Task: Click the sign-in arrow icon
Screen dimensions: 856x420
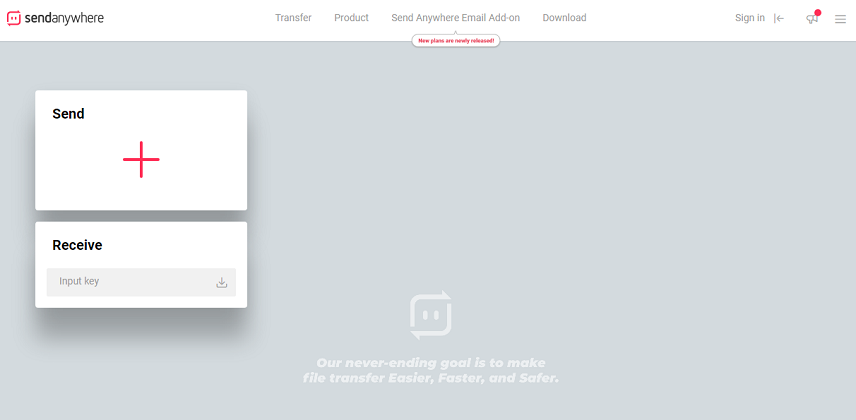Action: [779, 19]
